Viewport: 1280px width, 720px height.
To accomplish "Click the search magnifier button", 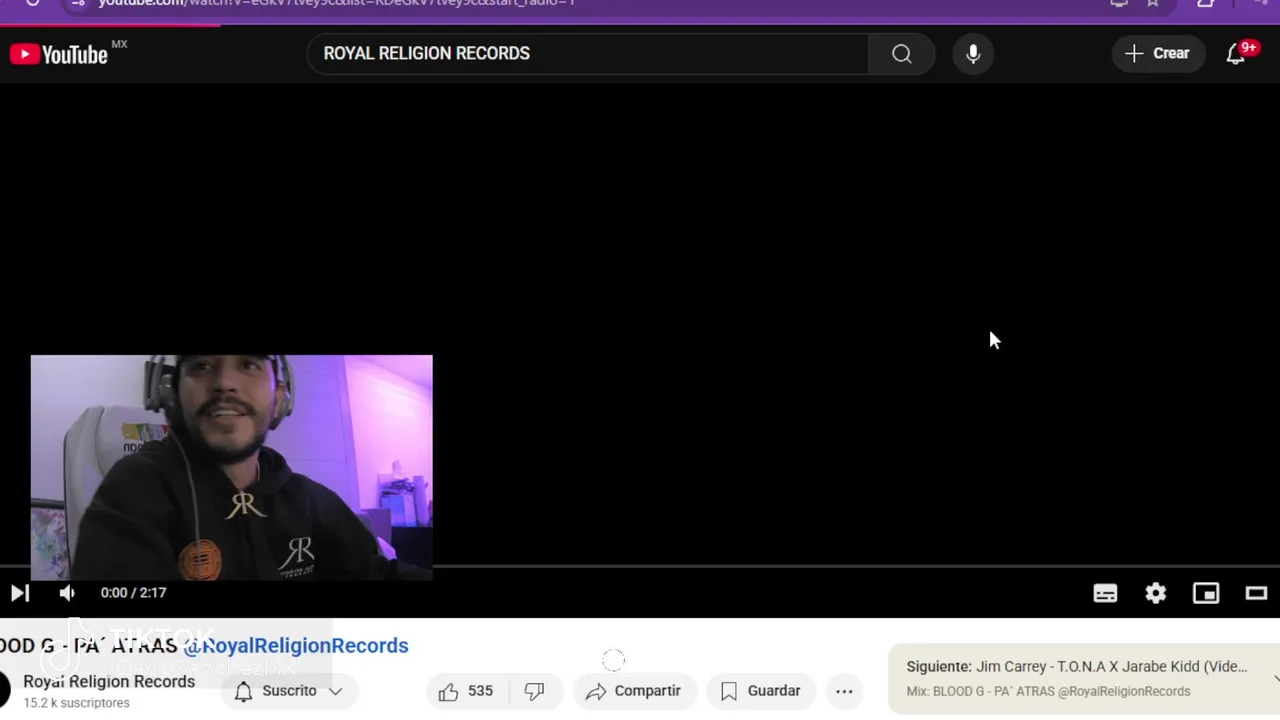I will click(x=902, y=54).
